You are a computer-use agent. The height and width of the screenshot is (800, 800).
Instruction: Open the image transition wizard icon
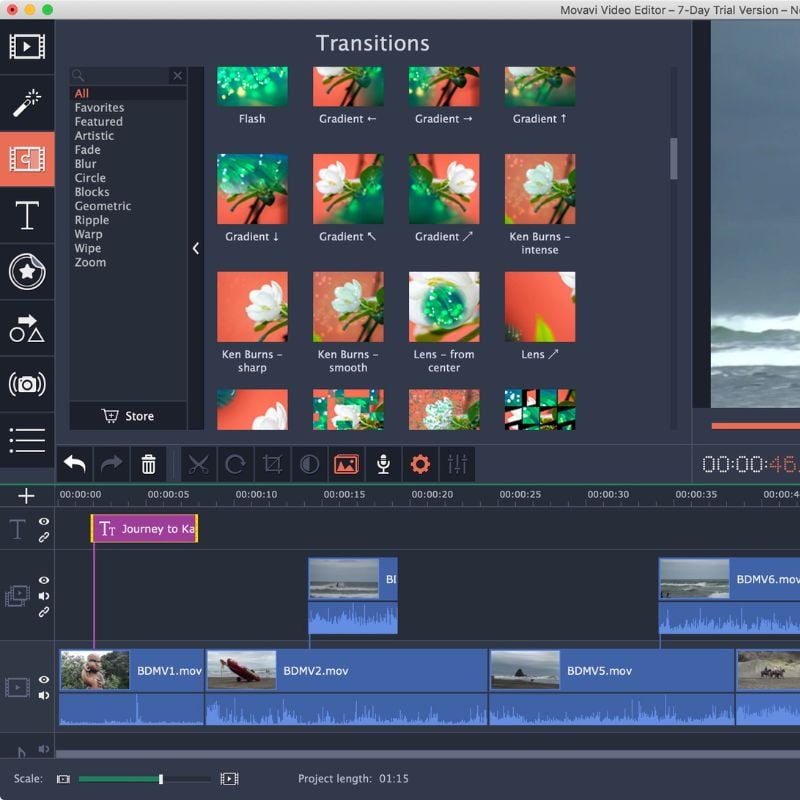(346, 464)
